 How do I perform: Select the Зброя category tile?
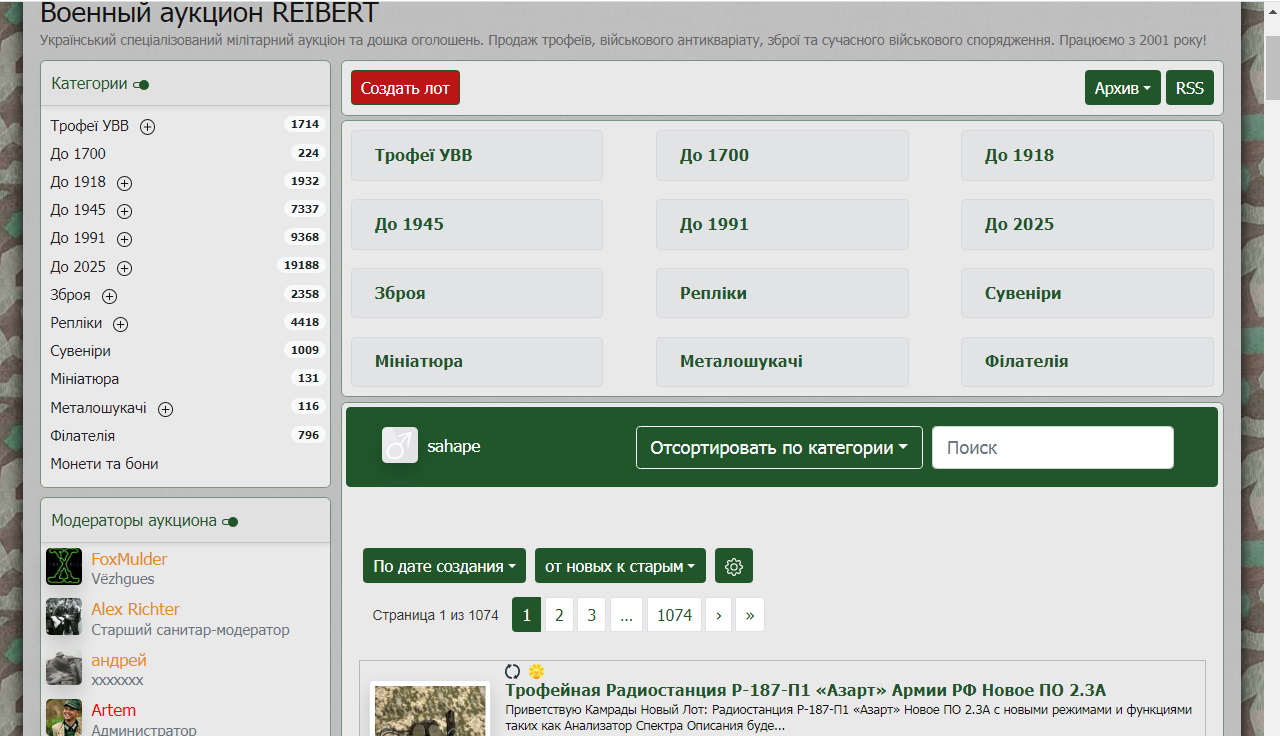click(477, 293)
